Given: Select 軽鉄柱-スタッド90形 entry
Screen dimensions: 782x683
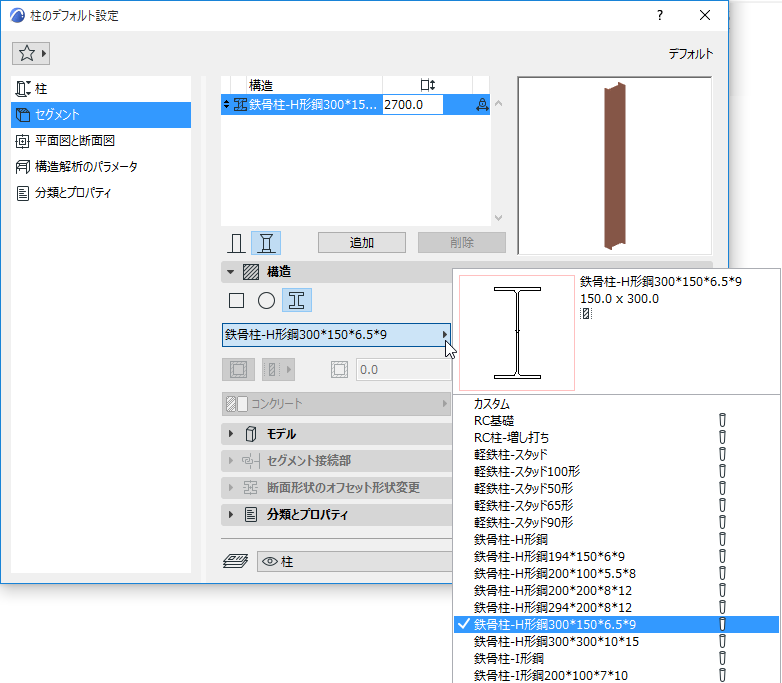Looking at the screenshot, I should click(x=616, y=522).
